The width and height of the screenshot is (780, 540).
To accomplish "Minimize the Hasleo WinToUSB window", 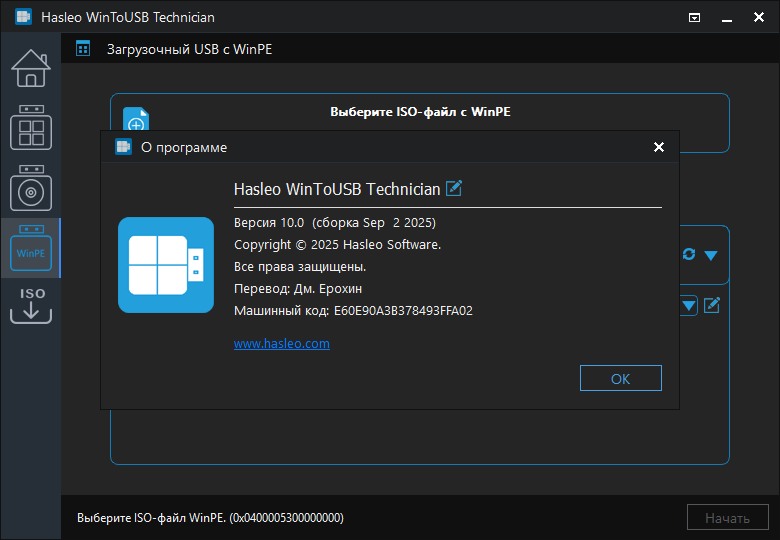I will (x=727, y=18).
